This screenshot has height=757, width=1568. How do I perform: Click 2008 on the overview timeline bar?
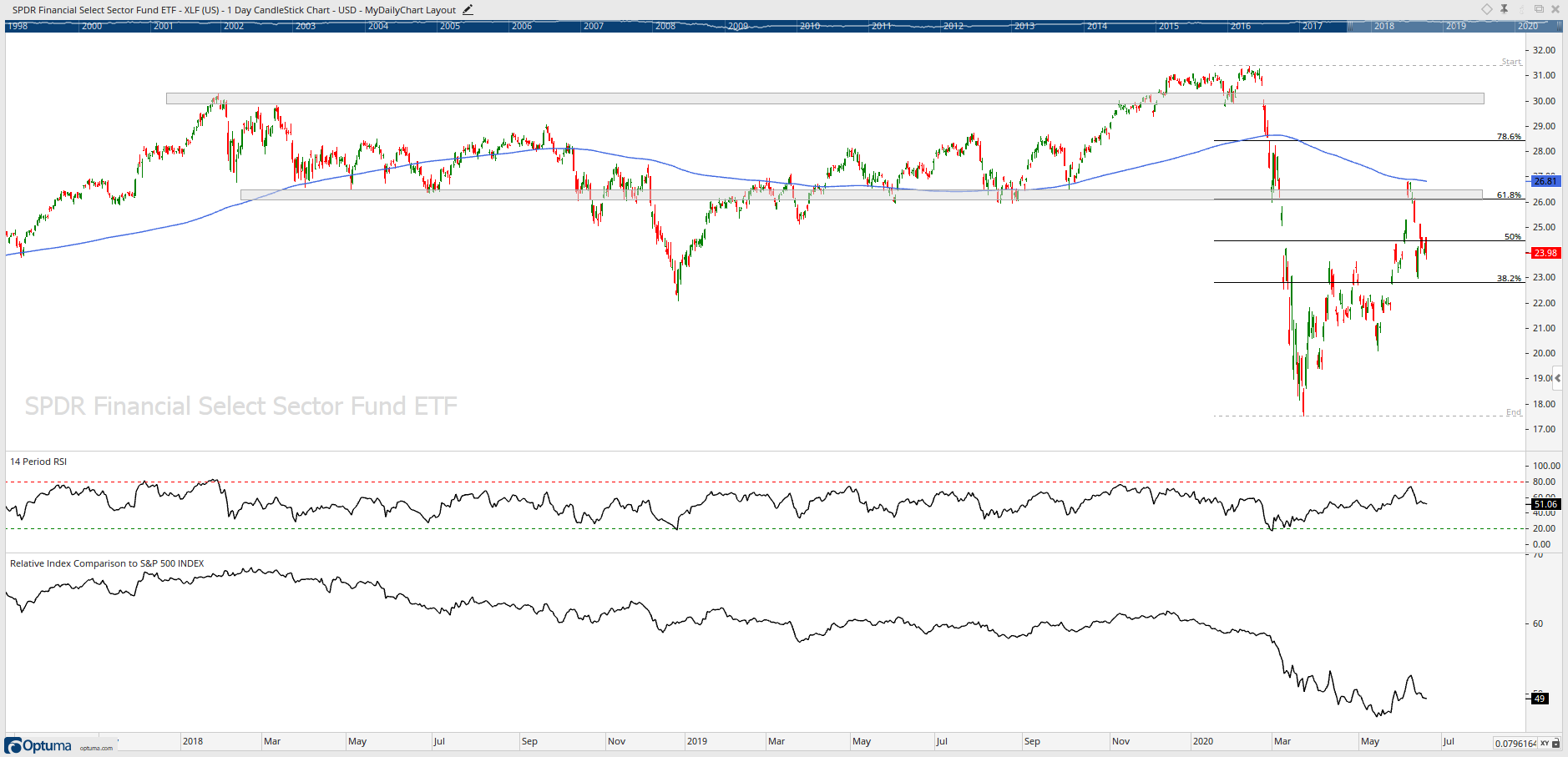click(x=665, y=27)
